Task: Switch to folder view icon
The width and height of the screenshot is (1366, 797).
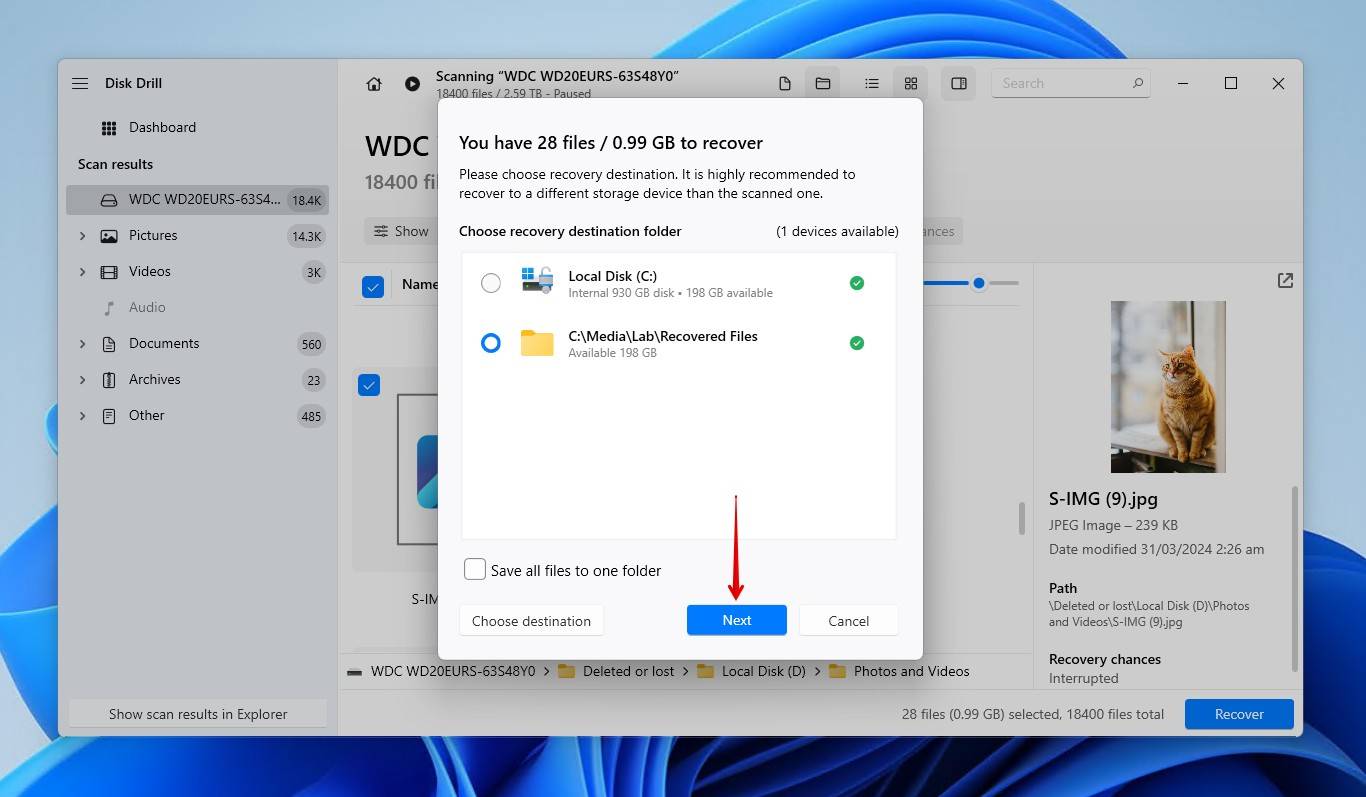Action: tap(823, 84)
